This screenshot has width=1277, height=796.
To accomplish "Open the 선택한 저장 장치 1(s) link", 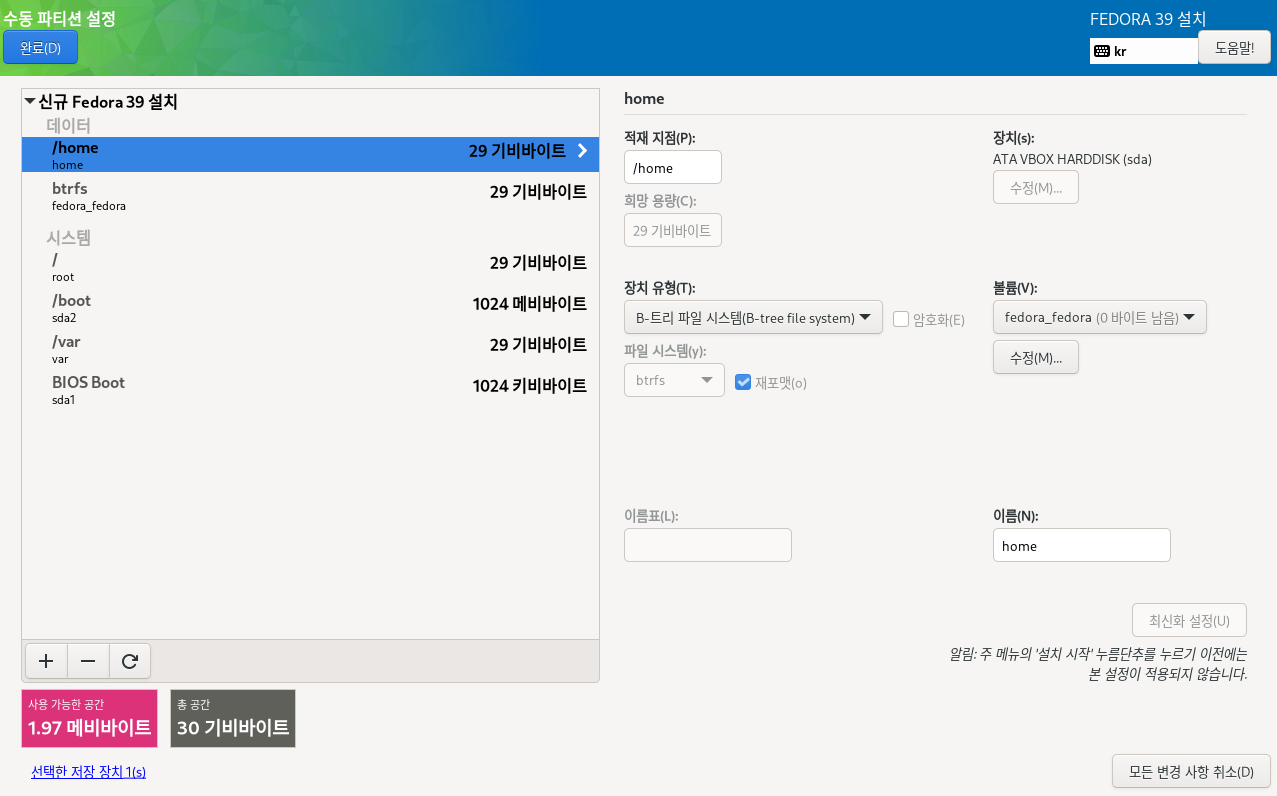I will pyautogui.click(x=89, y=772).
